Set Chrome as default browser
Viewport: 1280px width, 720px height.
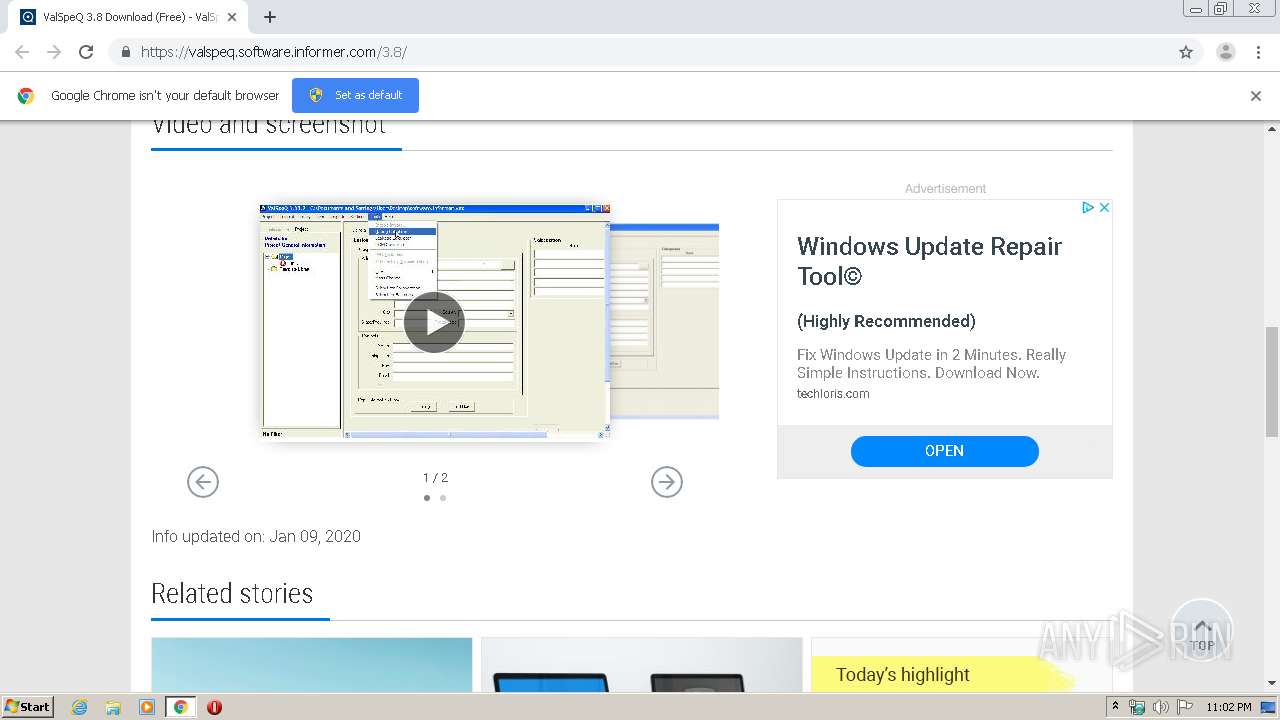pos(355,95)
